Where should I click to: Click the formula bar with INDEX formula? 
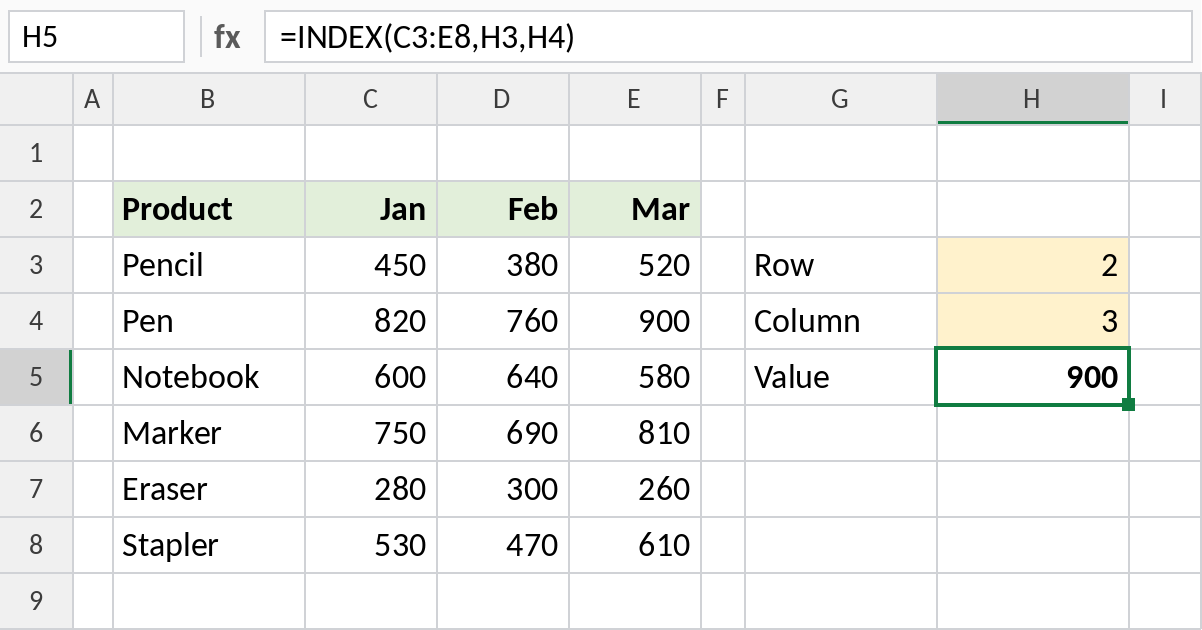728,37
